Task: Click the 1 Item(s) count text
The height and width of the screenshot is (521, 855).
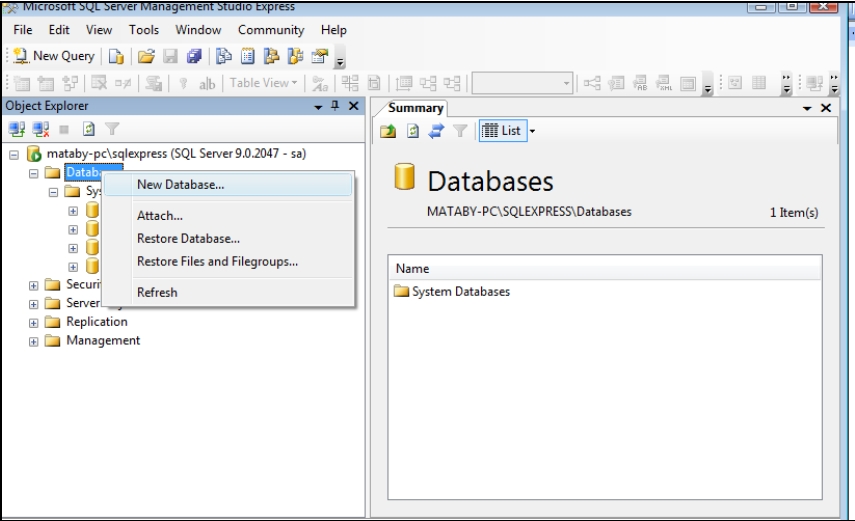Action: coord(794,213)
